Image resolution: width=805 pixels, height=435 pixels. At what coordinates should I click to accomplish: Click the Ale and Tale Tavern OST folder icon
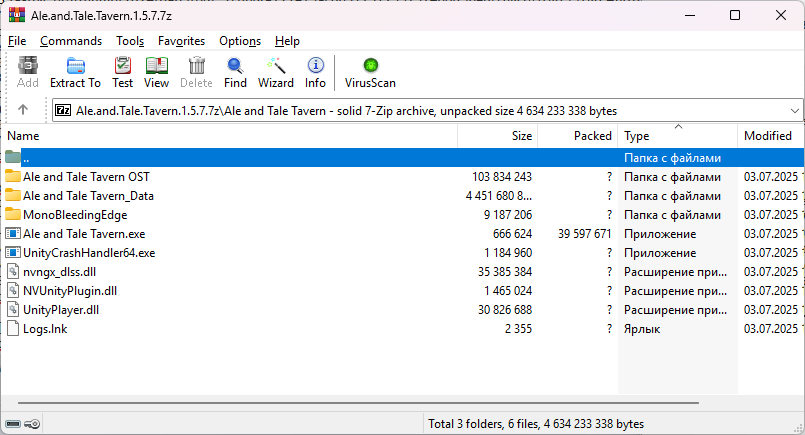tap(13, 176)
